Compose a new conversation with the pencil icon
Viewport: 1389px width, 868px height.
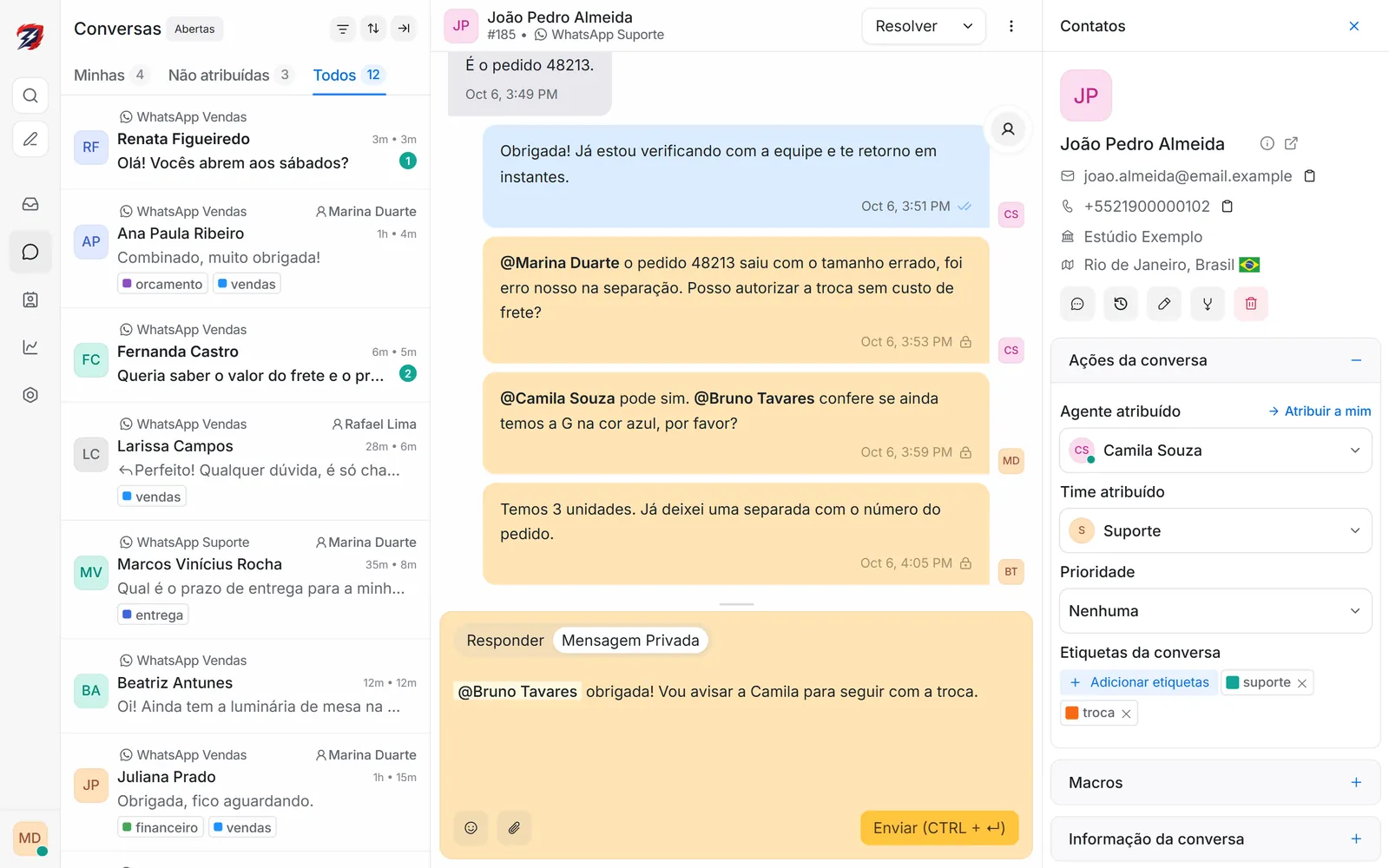point(30,139)
